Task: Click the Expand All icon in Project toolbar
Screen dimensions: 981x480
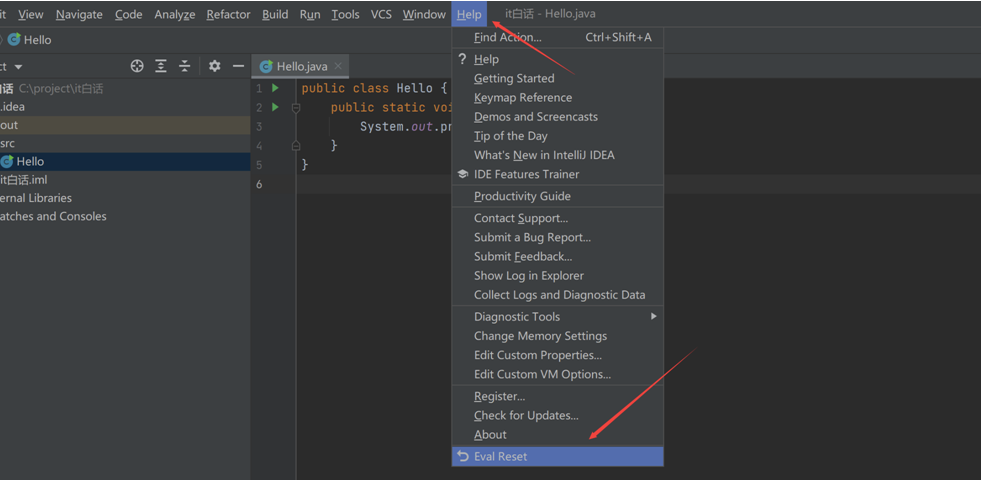Action: point(161,66)
